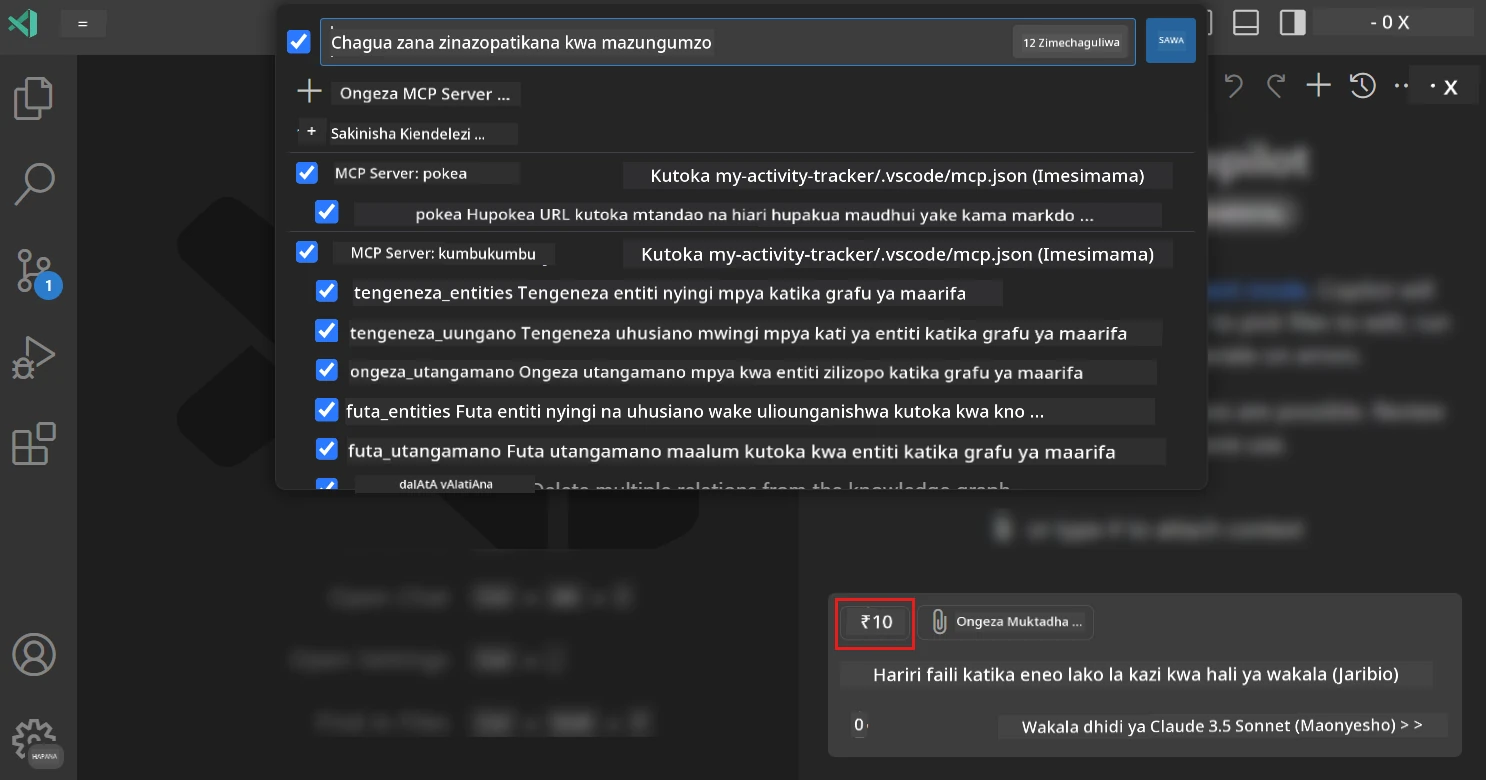The width and height of the screenshot is (1486, 780).
Task: Open the Manage gear icon
Action: tap(34, 740)
